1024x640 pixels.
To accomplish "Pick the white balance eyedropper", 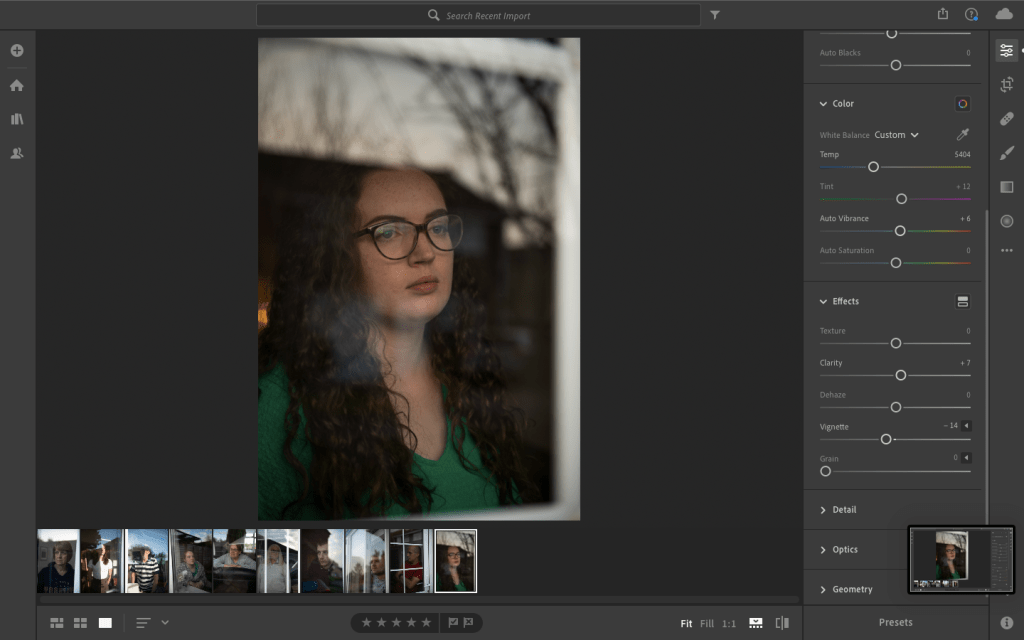I will pos(962,135).
